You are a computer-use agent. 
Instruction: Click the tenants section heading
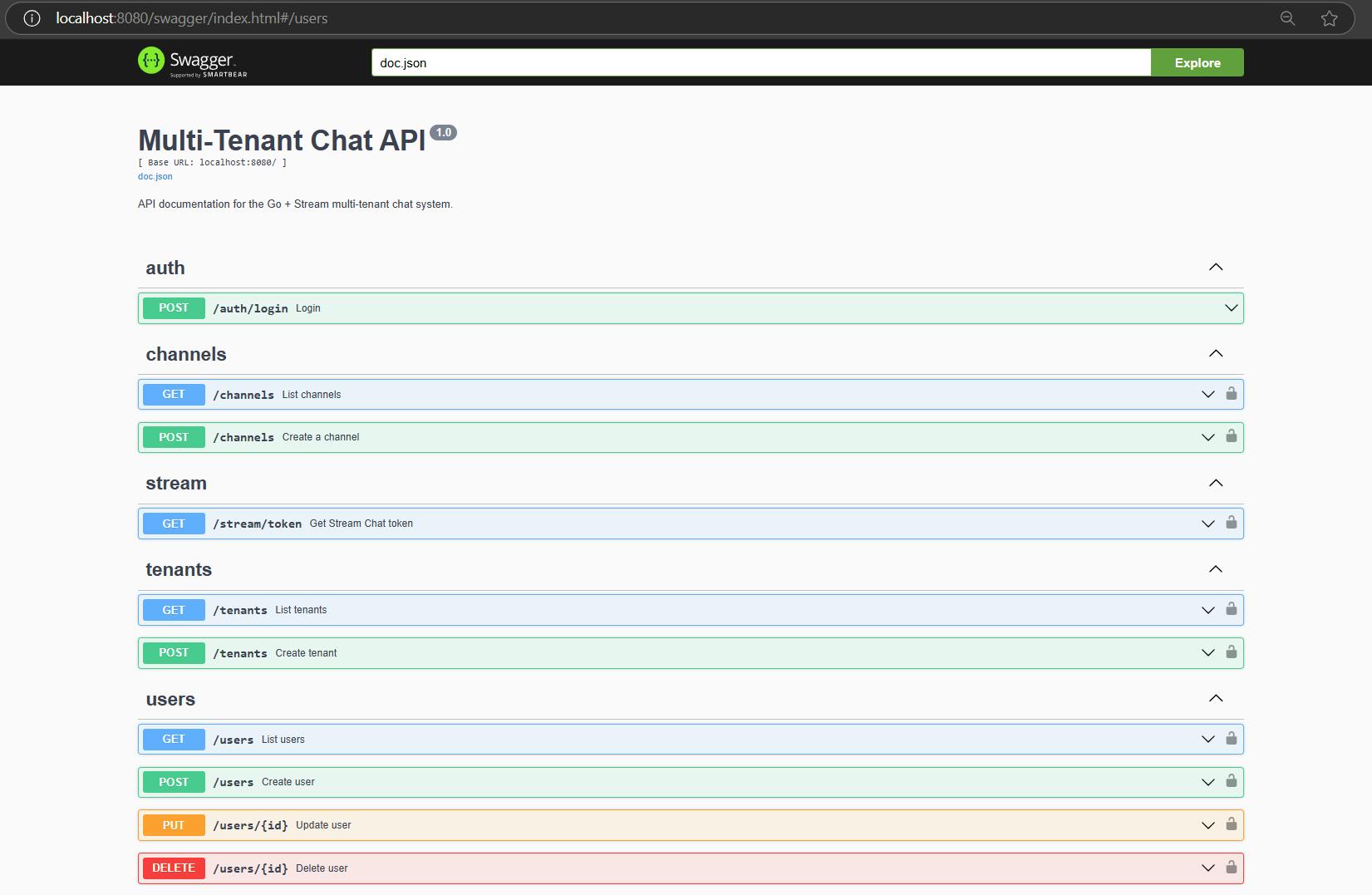point(179,570)
